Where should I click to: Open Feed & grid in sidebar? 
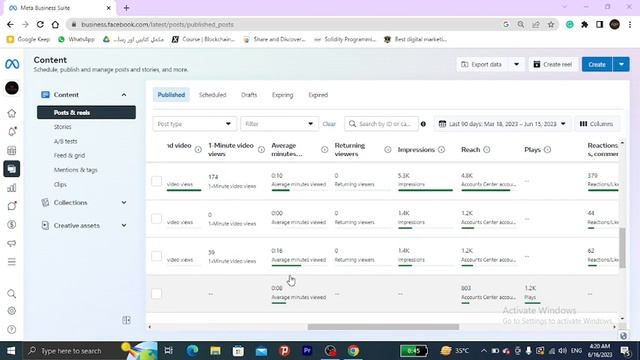pyautogui.click(x=69, y=156)
